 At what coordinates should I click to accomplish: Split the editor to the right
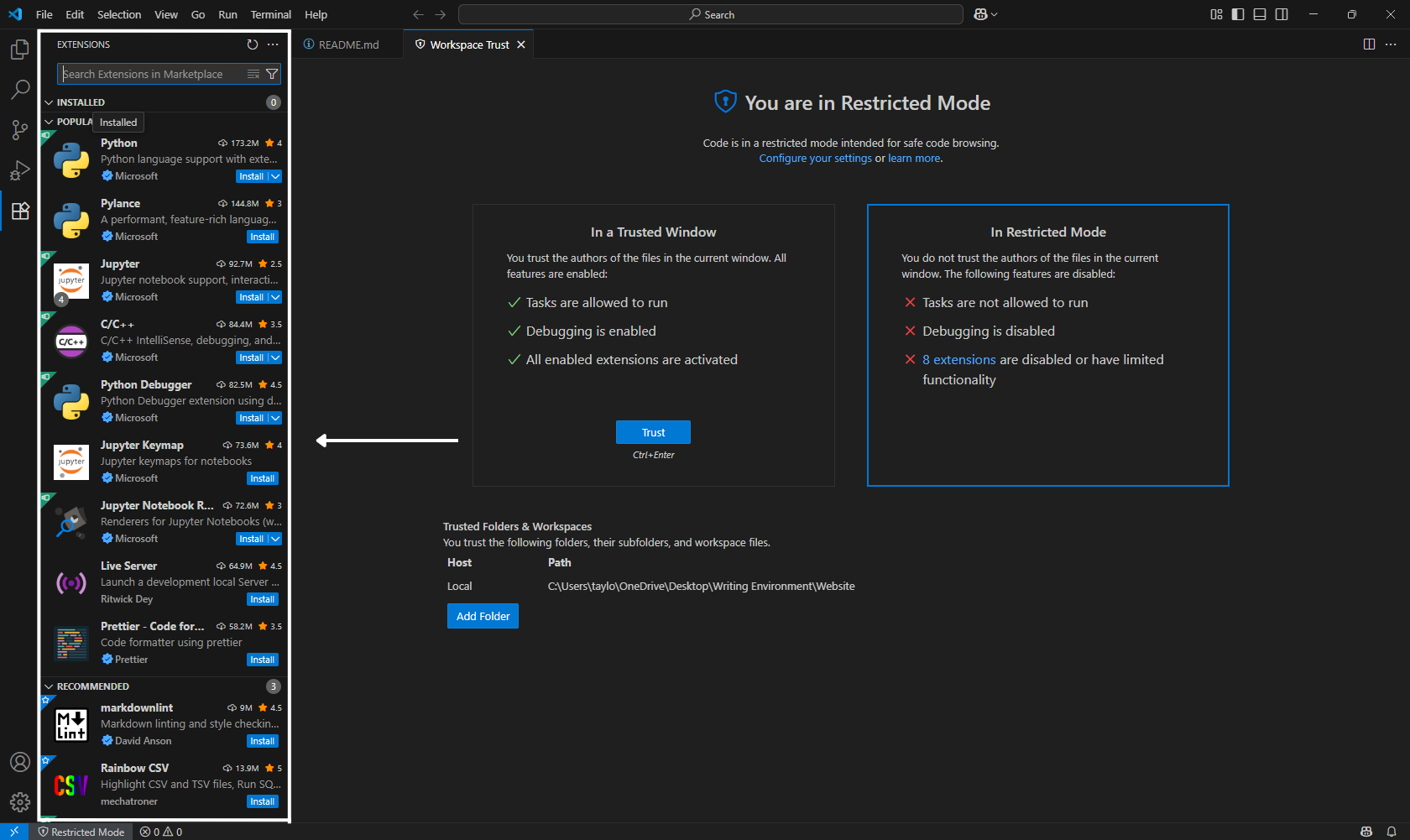point(1369,44)
